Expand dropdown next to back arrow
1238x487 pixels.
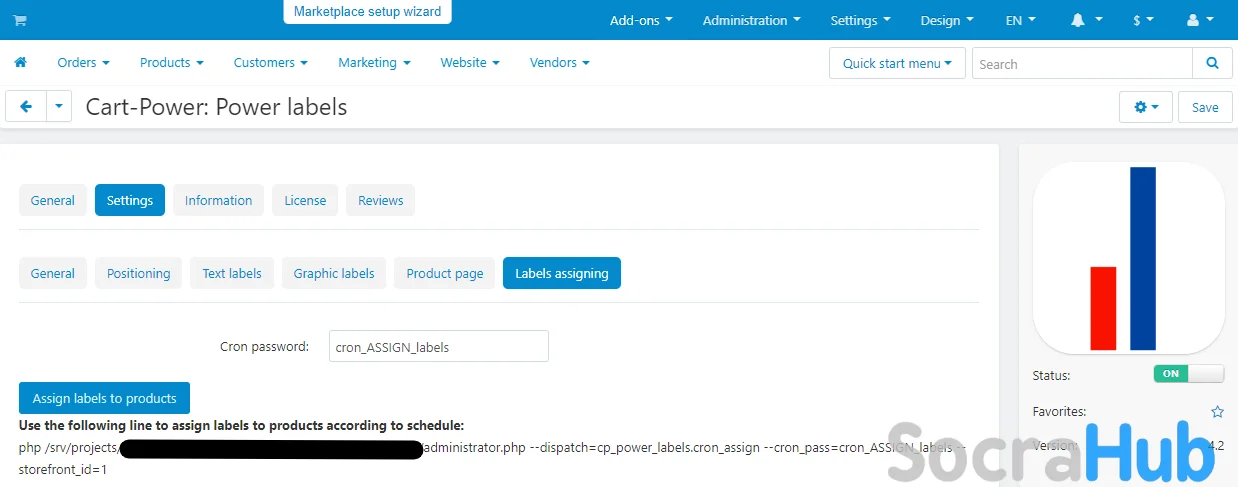pos(59,106)
